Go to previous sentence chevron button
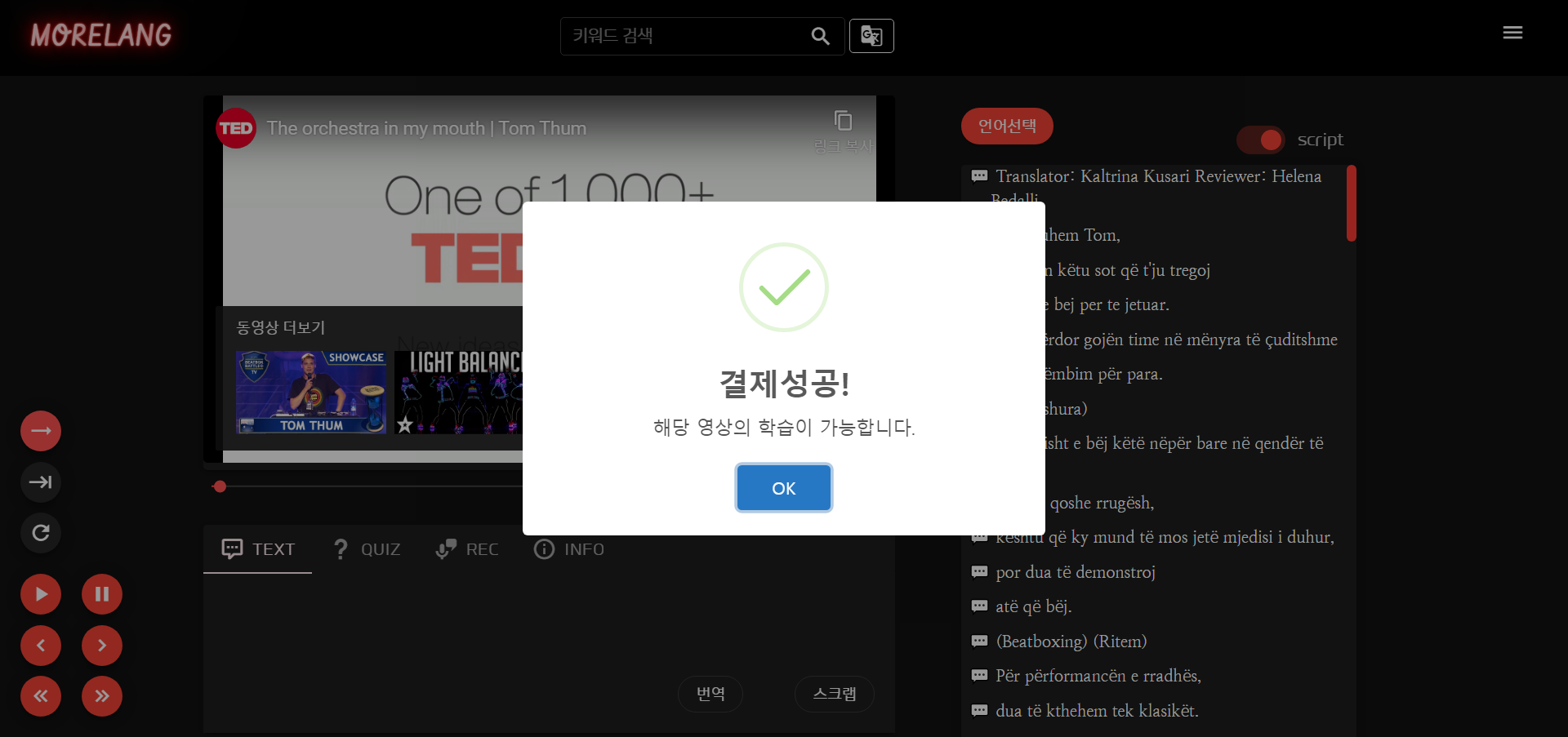Screen dimensions: 1568x737 tap(41, 646)
